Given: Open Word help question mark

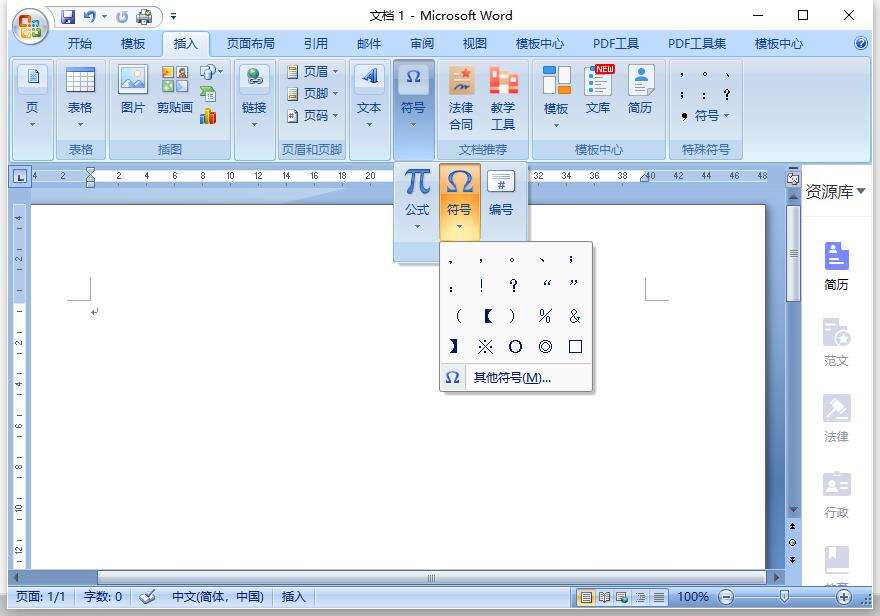Looking at the screenshot, I should [x=860, y=43].
